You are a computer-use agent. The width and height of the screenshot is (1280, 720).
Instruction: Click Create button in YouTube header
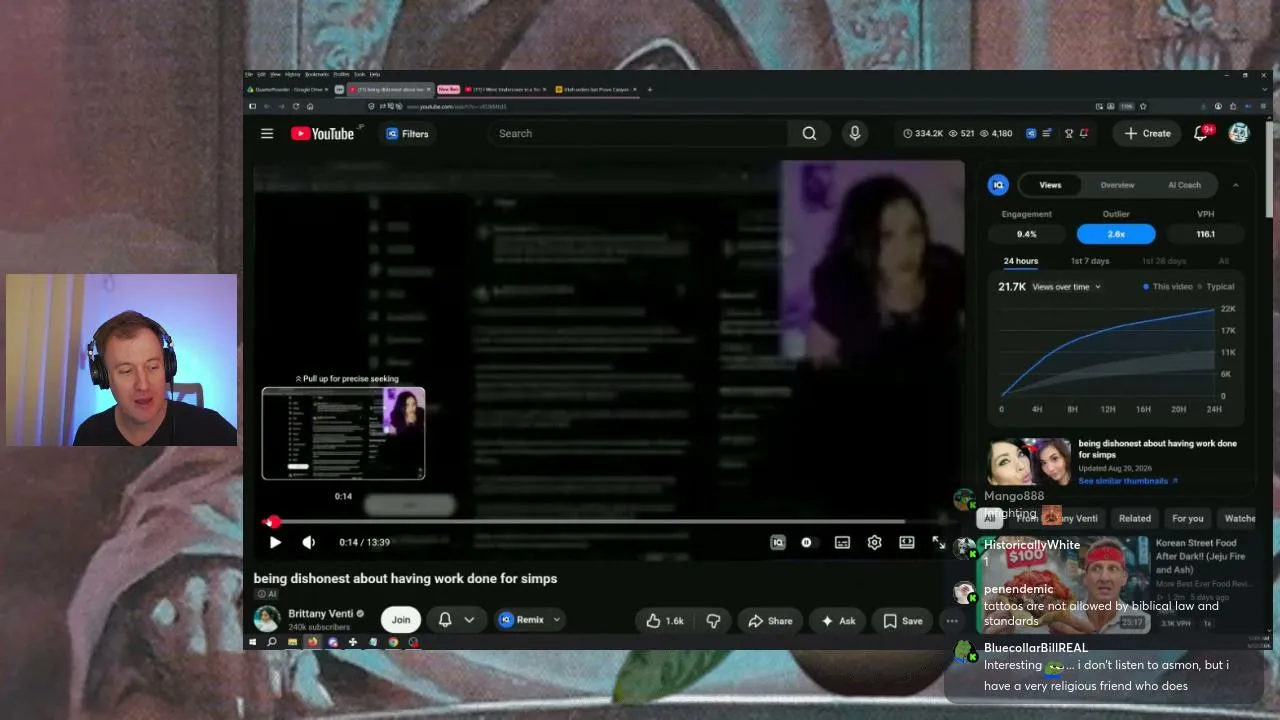click(x=1147, y=133)
